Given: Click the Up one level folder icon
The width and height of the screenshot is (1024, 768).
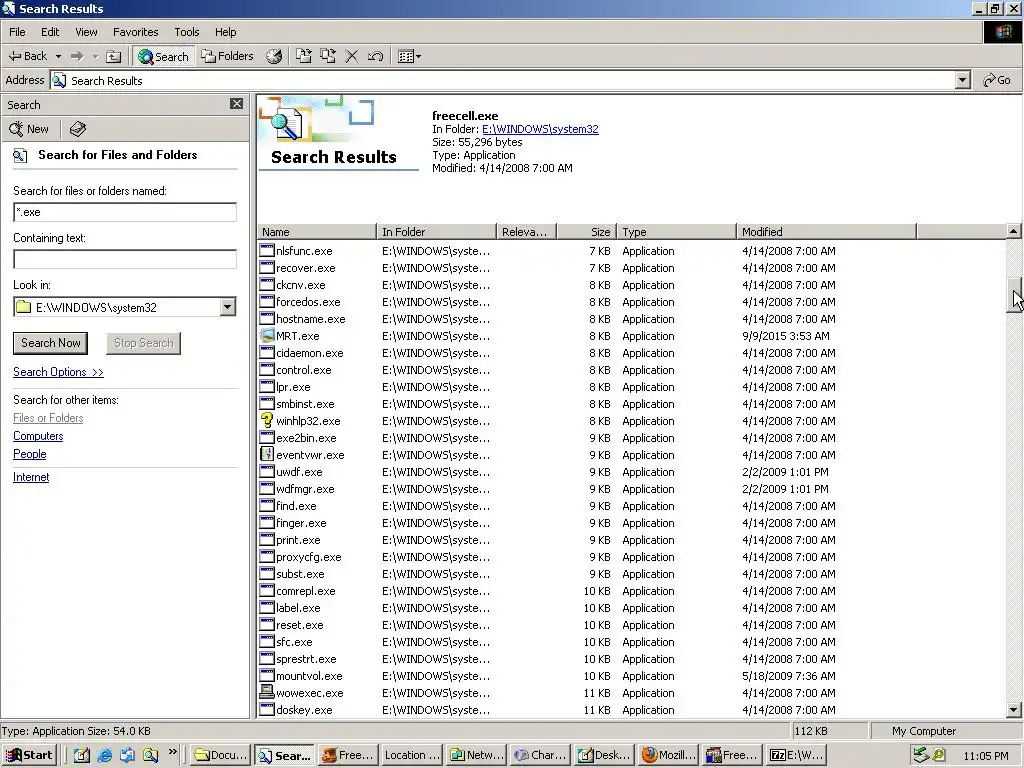Looking at the screenshot, I should pyautogui.click(x=114, y=56).
